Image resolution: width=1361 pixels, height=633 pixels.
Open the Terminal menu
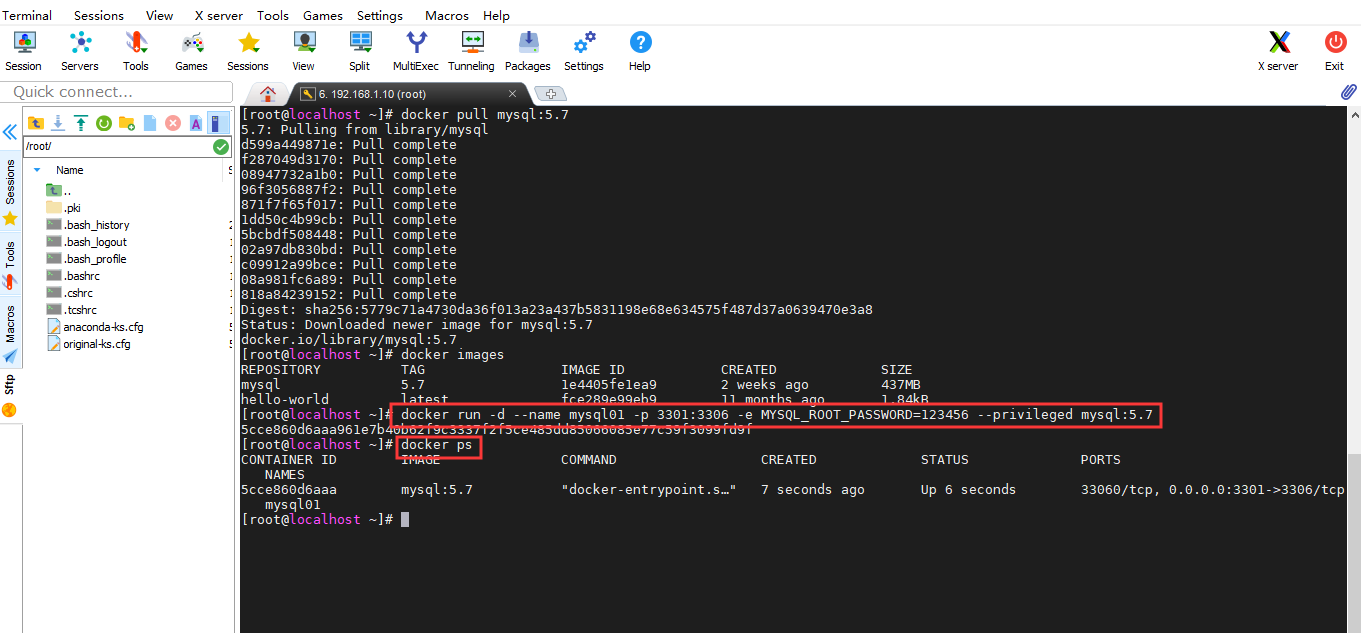(x=27, y=15)
